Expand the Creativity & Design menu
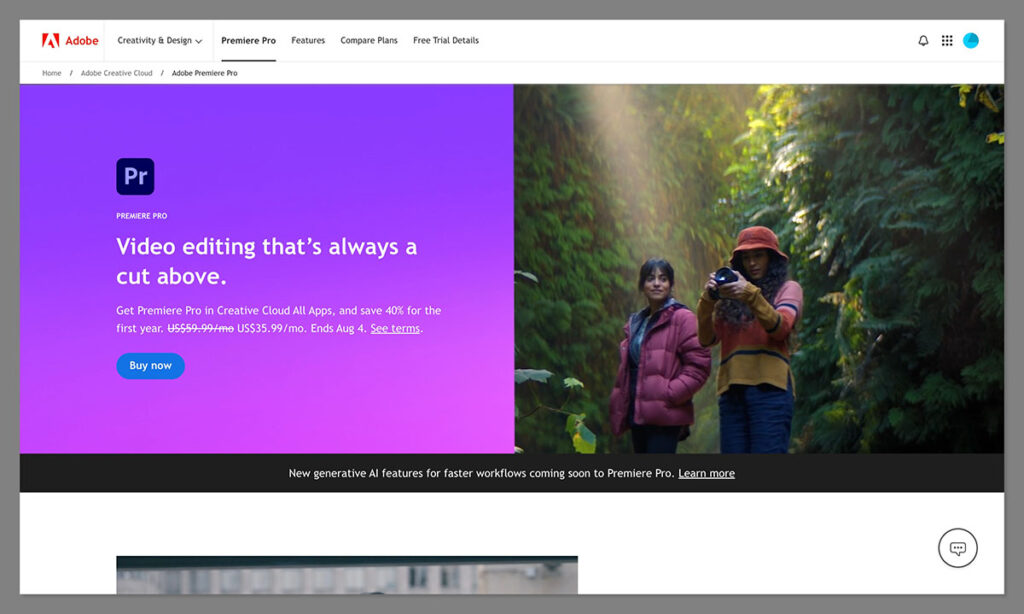Screen dimensions: 1024x614 point(159,40)
